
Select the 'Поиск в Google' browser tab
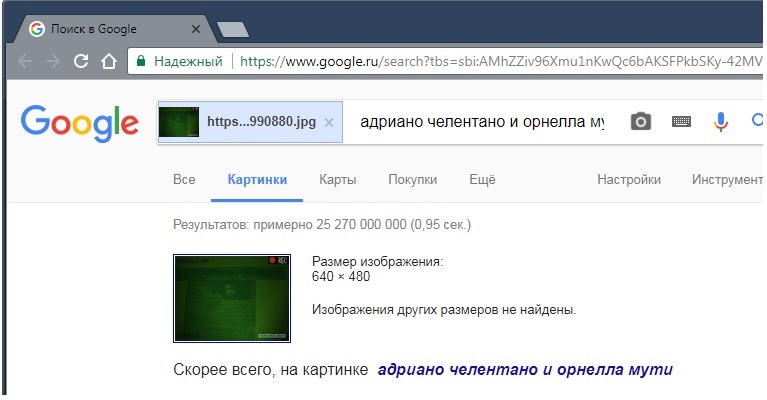tap(113, 29)
